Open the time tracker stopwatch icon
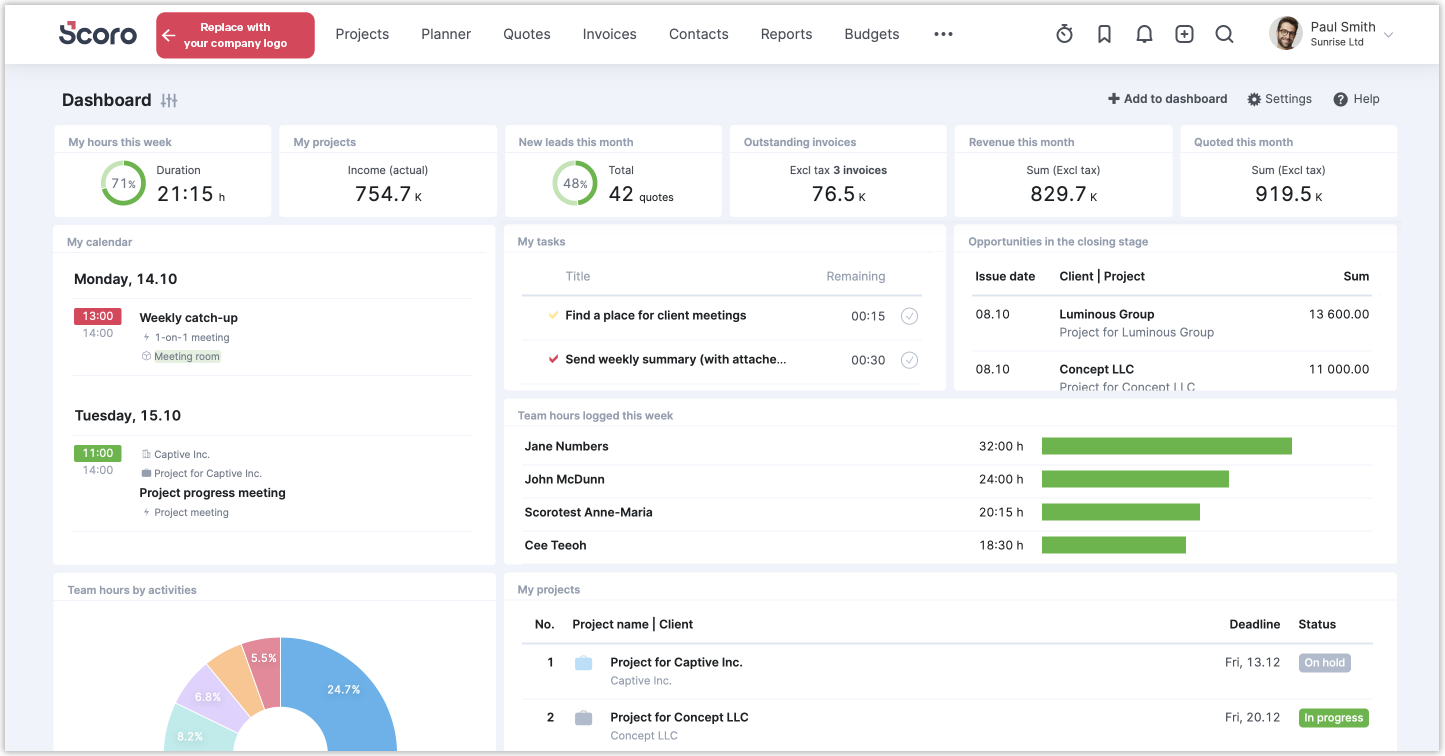 tap(1064, 34)
